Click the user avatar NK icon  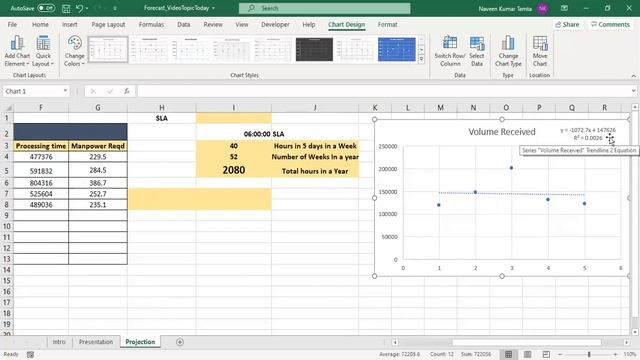(x=542, y=8)
